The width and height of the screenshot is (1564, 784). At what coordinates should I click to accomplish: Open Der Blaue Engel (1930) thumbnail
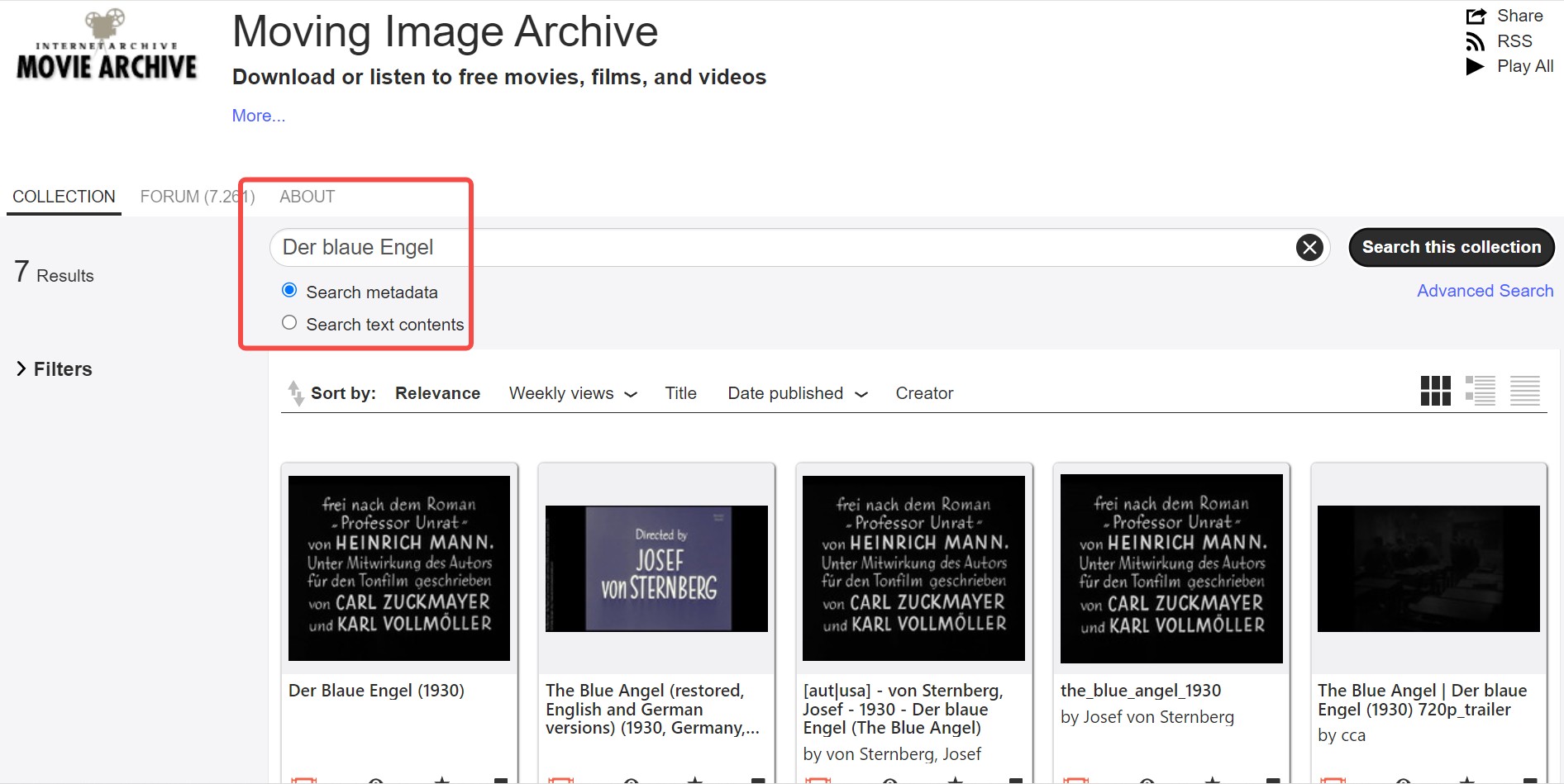(399, 568)
